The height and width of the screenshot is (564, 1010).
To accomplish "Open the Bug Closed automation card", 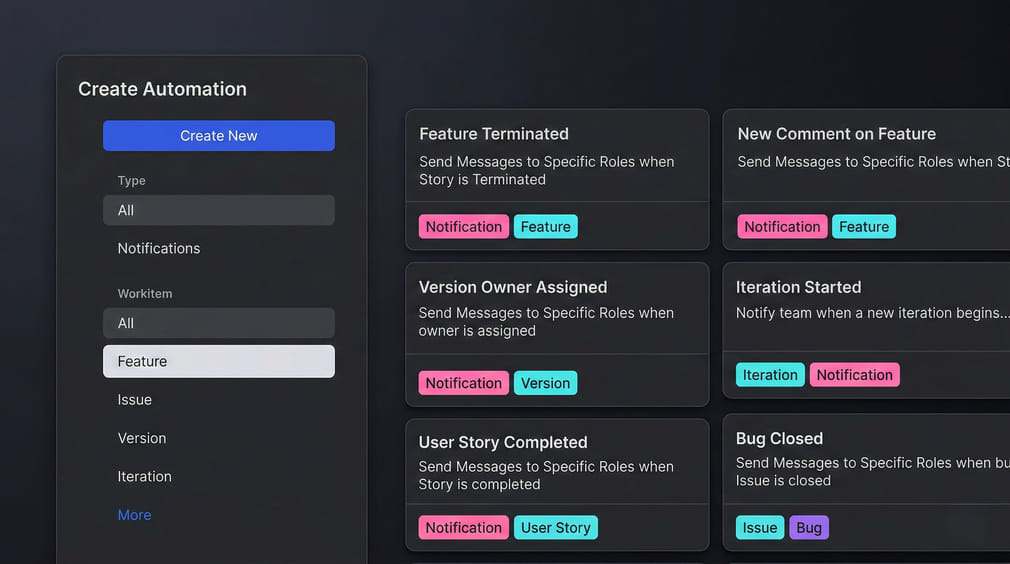I will tap(866, 458).
